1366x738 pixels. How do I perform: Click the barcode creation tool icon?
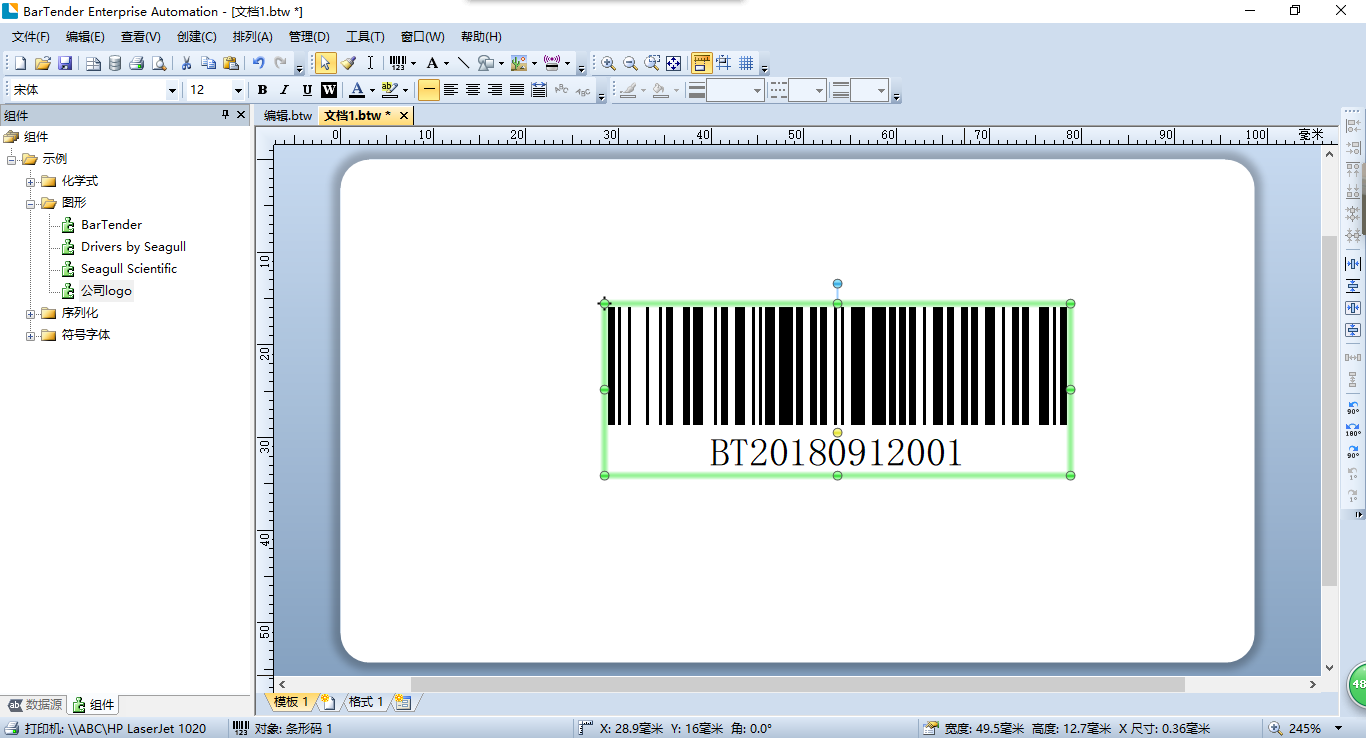[x=398, y=63]
